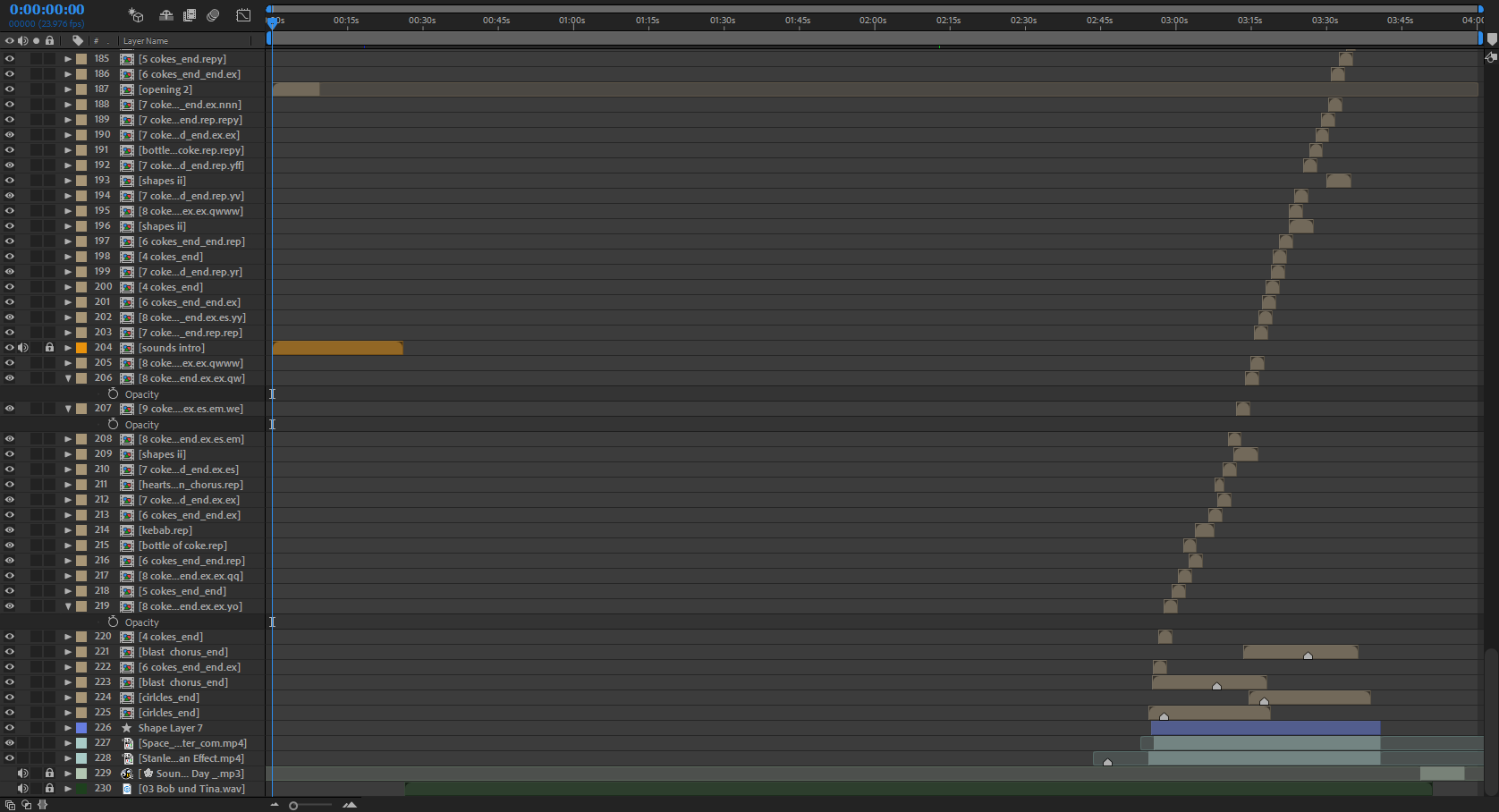Click Opacity stopwatch under layer 206
Screen dimensions: 1499x812
pos(113,393)
